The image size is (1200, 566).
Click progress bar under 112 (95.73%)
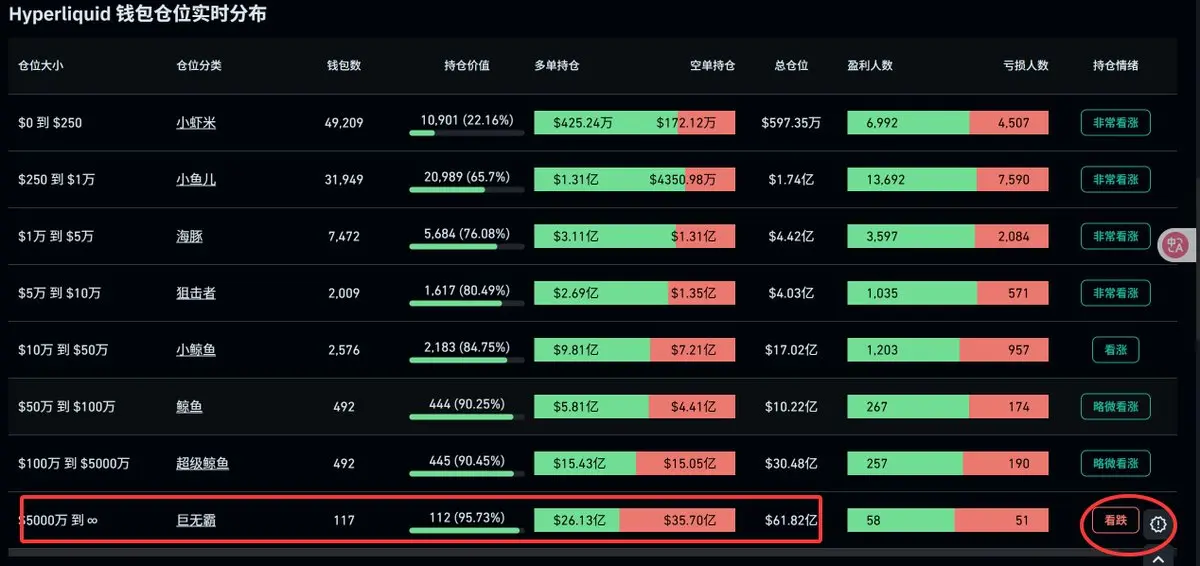[x=467, y=530]
